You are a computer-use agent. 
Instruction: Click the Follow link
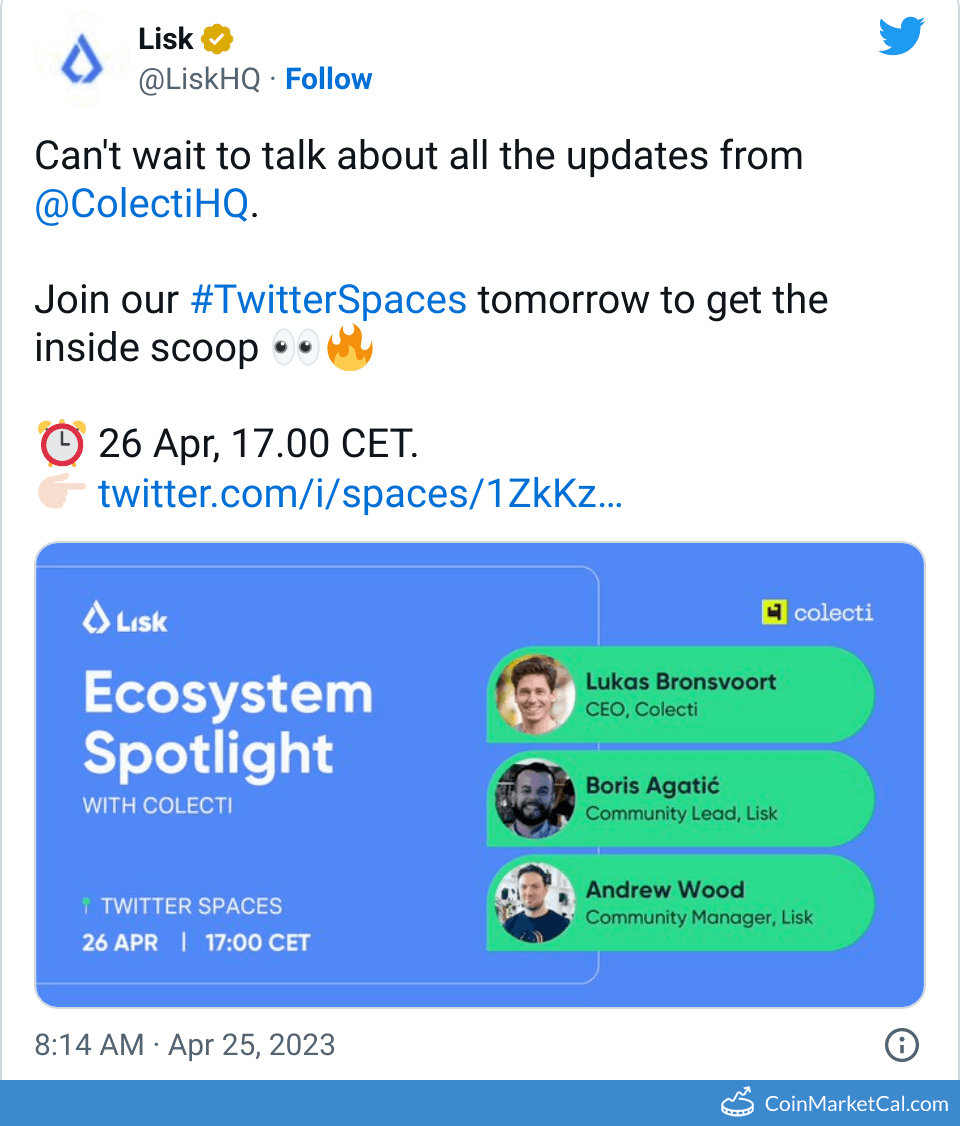tap(329, 80)
